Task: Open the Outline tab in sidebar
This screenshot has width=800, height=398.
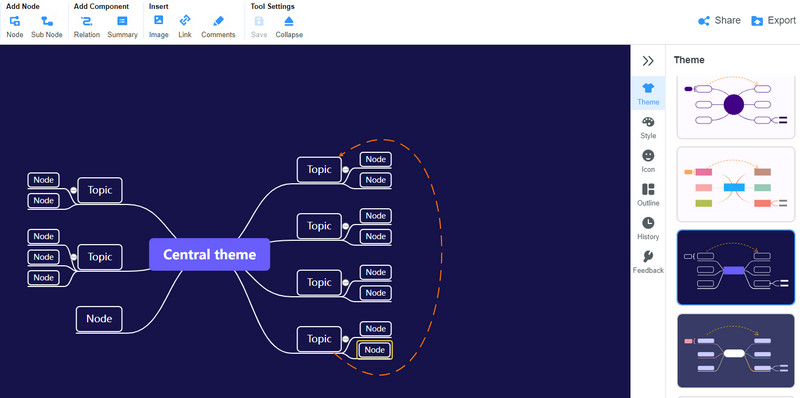Action: (648, 195)
